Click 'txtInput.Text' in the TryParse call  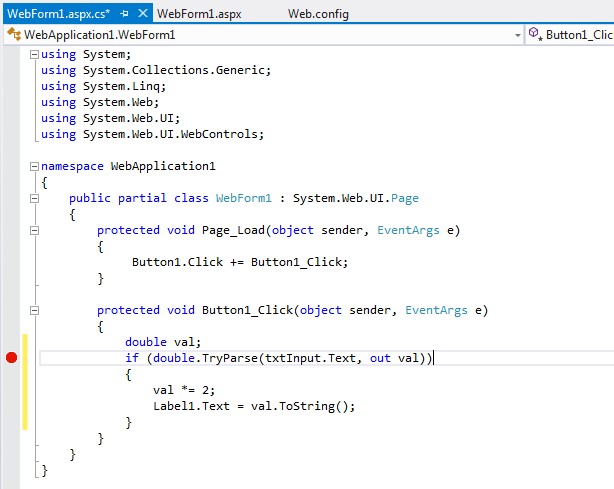[310, 358]
